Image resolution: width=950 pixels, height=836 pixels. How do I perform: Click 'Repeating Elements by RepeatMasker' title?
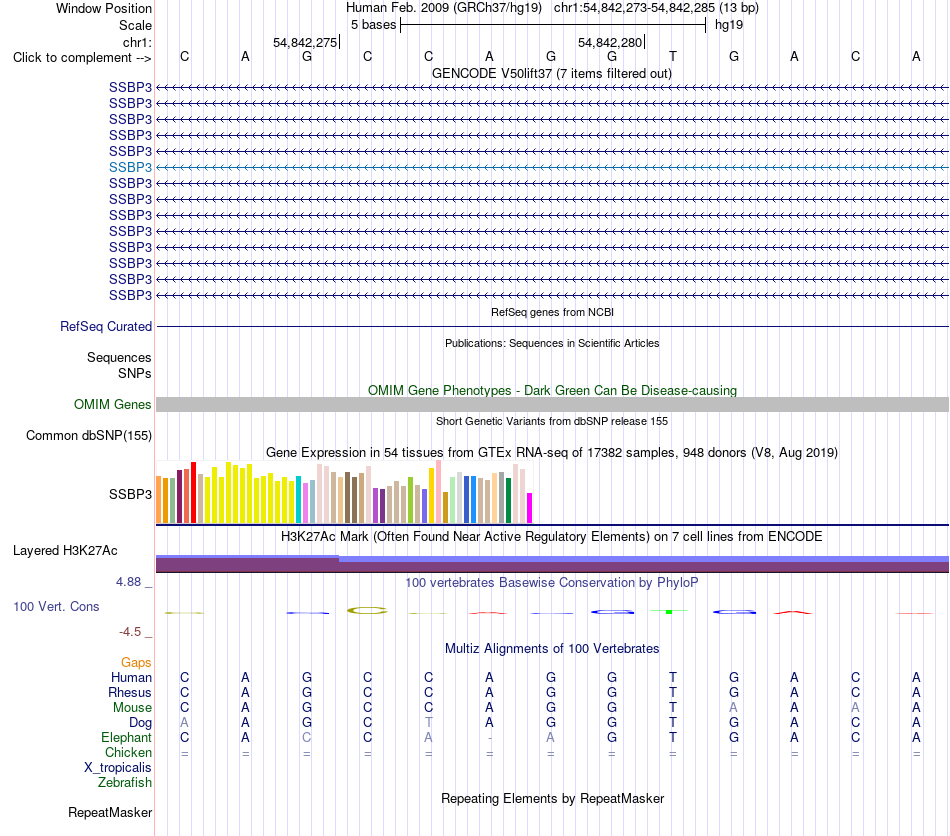(553, 798)
